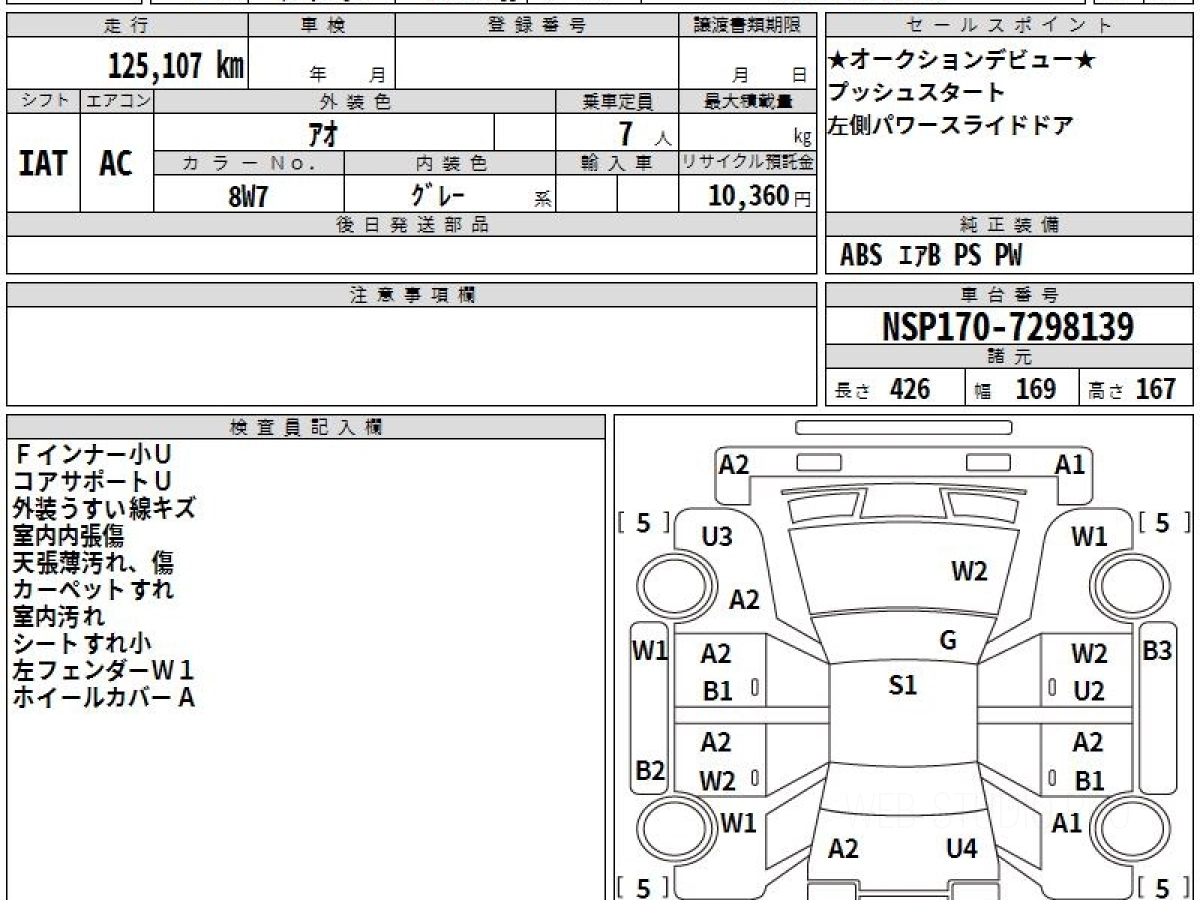Select the note 室内内張傷

[69, 536]
